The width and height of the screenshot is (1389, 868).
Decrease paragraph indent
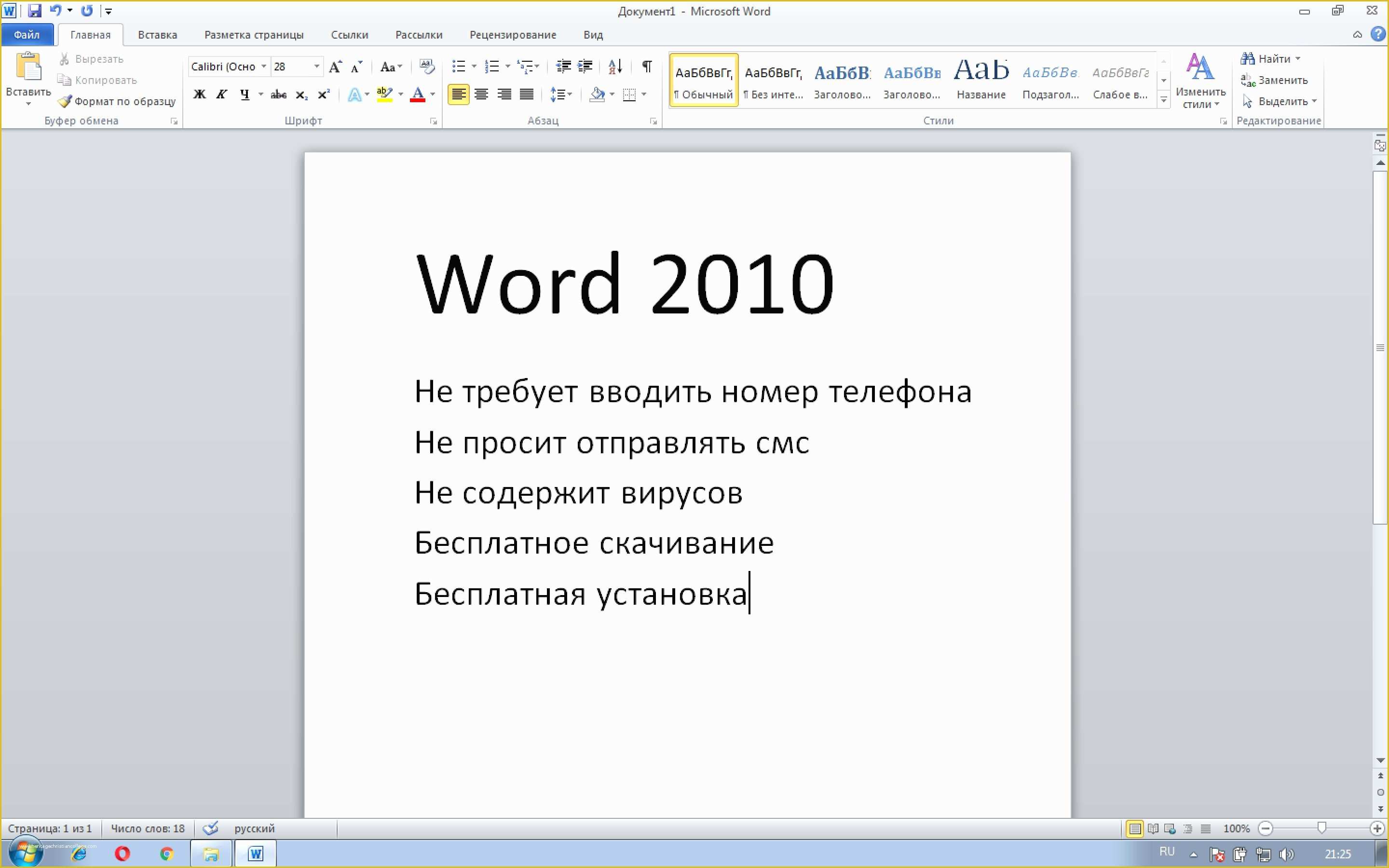tap(563, 67)
